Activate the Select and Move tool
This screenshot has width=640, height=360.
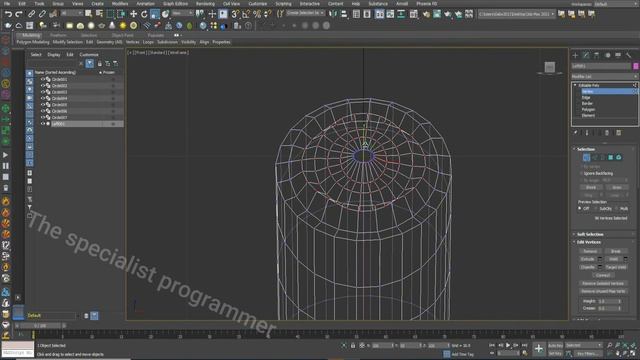click(x=133, y=14)
